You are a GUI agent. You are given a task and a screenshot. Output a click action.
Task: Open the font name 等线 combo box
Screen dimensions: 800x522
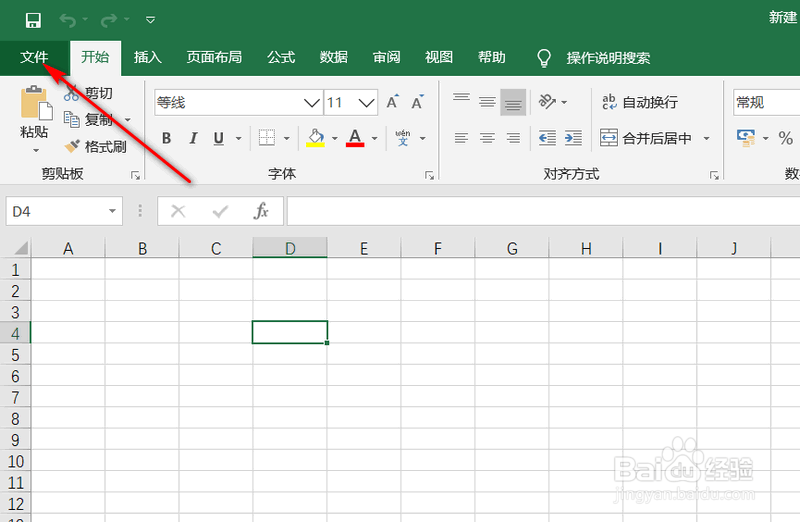pyautogui.click(x=239, y=103)
